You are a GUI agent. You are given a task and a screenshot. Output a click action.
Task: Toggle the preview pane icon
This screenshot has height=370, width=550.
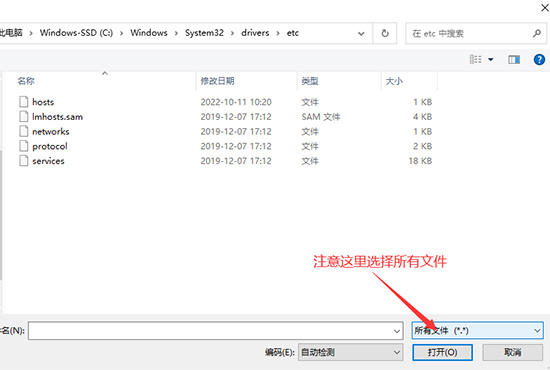coord(514,60)
